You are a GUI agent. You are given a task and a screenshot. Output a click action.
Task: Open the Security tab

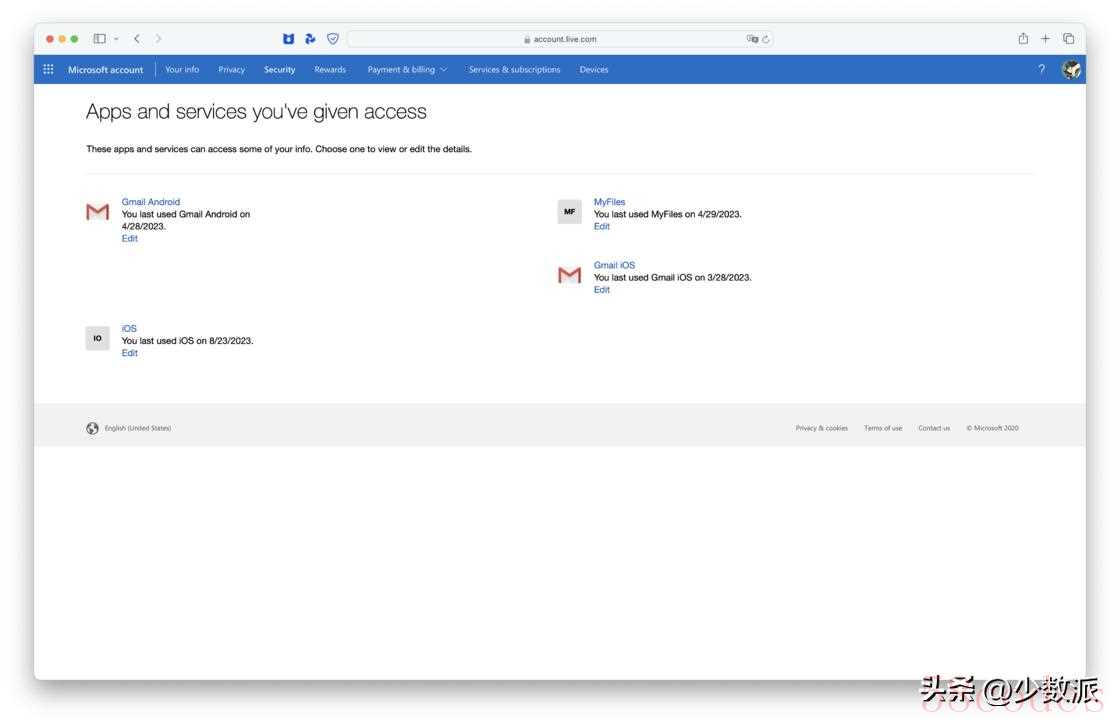279,69
